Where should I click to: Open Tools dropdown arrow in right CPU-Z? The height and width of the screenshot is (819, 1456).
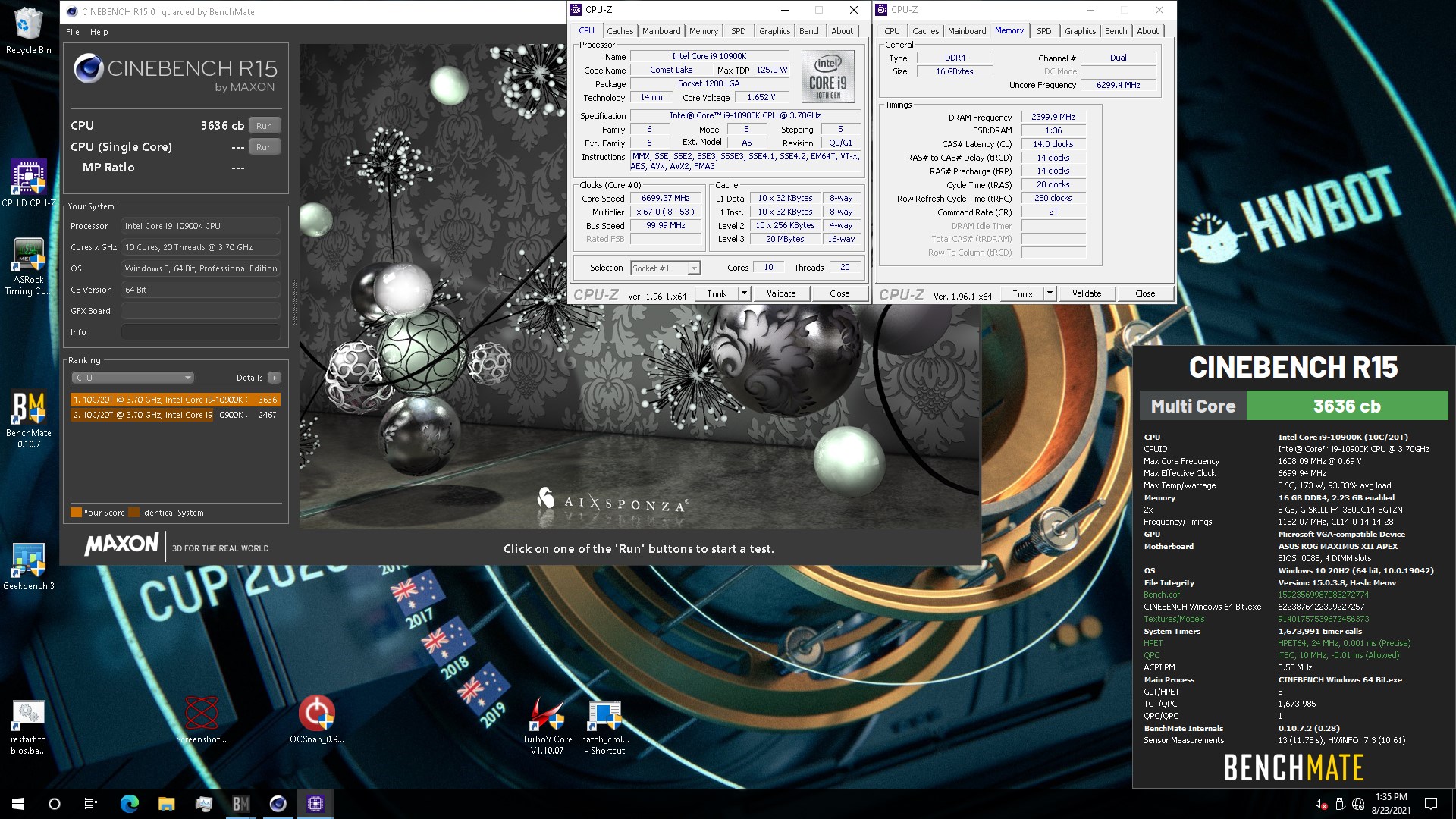1050,293
